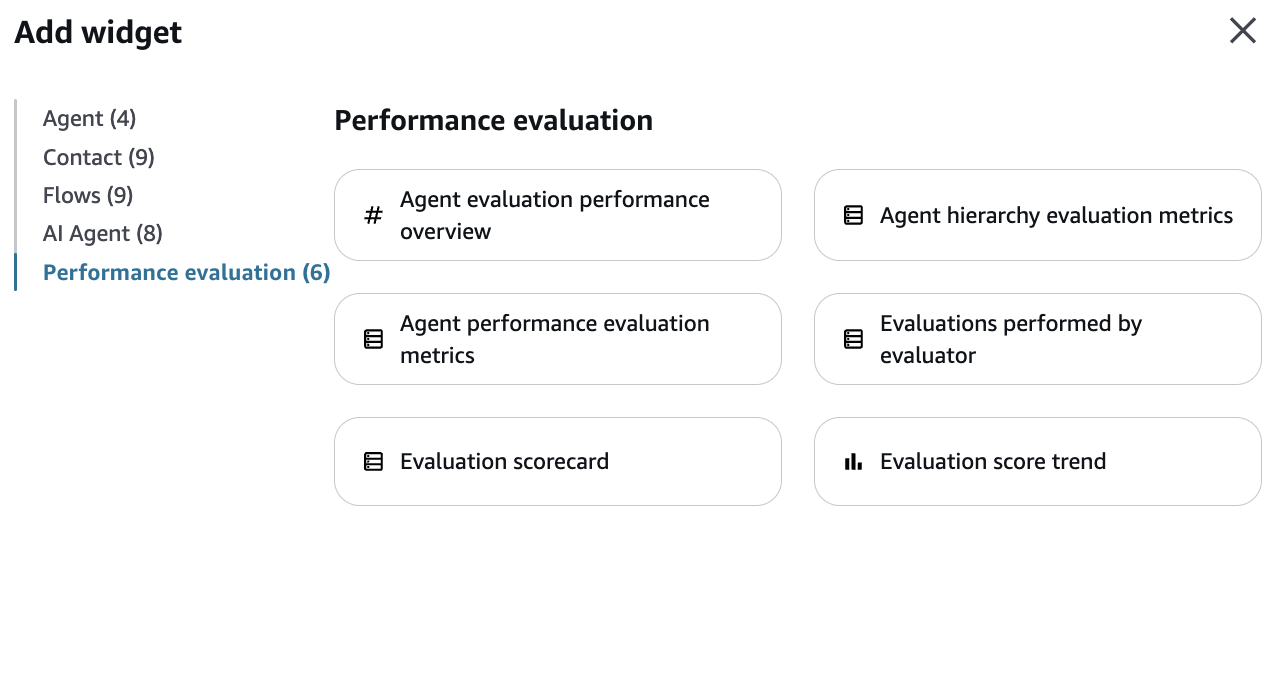The width and height of the screenshot is (1288, 686).
Task: Select the Agent (4) category
Action: pyautogui.click(x=89, y=118)
